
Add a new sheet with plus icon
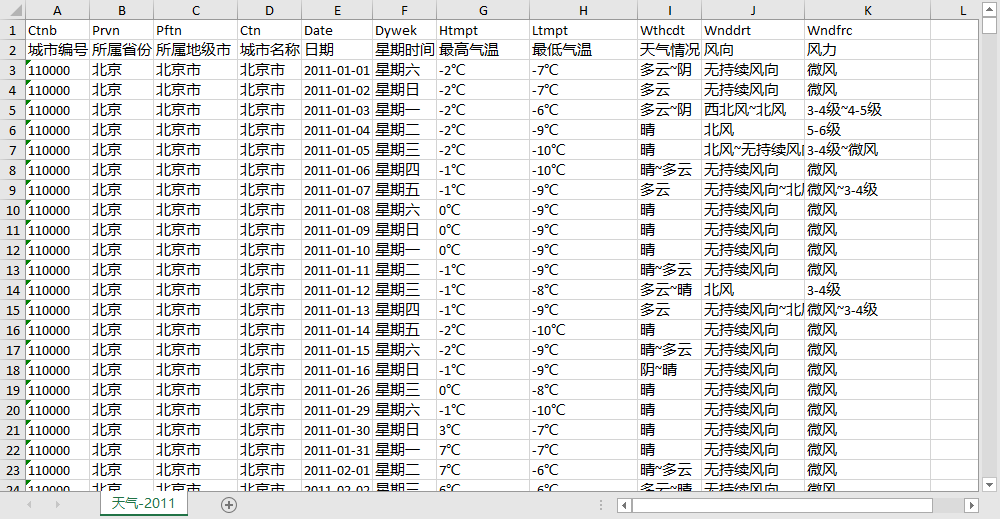tap(228, 505)
